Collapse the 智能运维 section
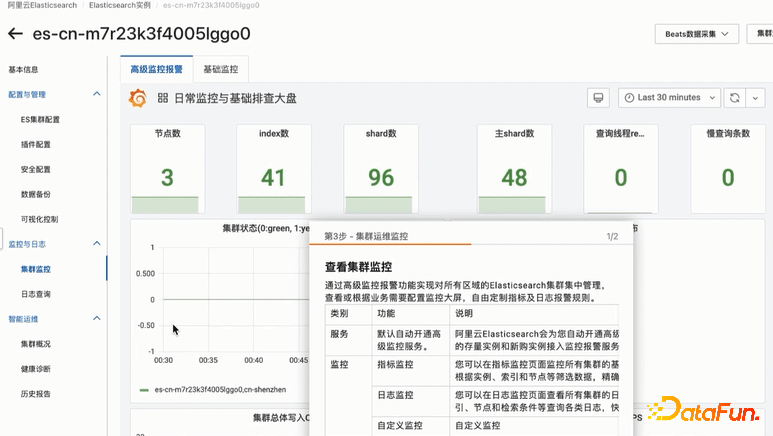This screenshot has width=773, height=436. 97,319
